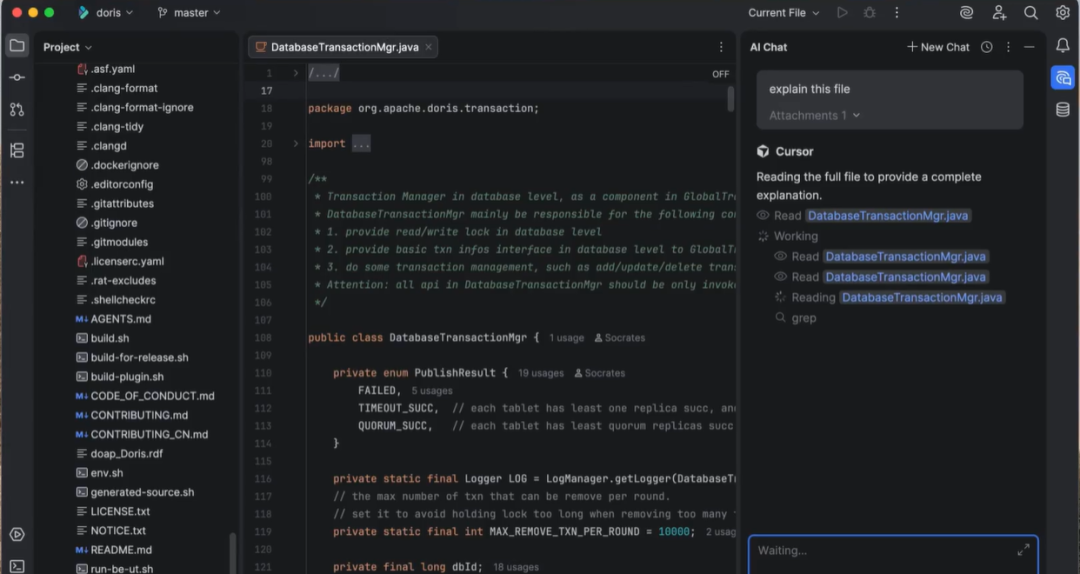Click eye icon of second nested Read entry
The height and width of the screenshot is (574, 1080).
tap(780, 276)
